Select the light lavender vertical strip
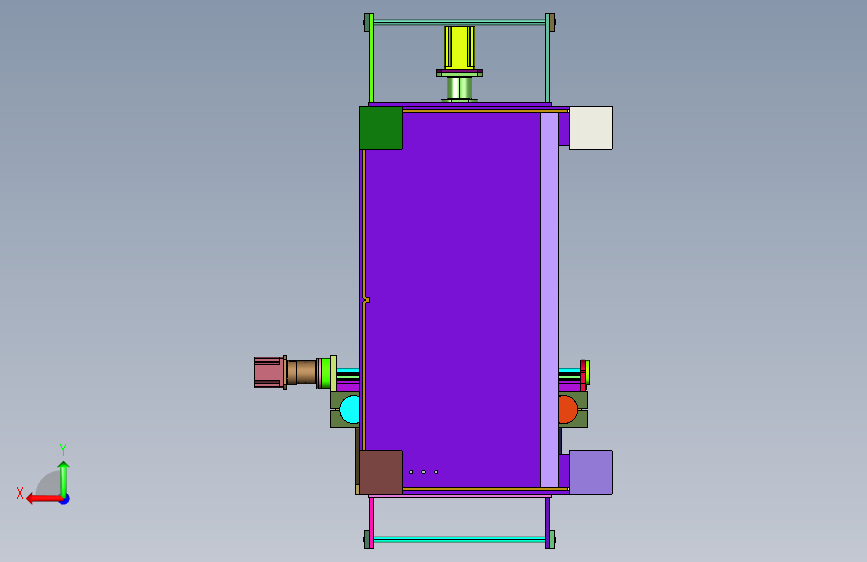The width and height of the screenshot is (867, 562). [x=549, y=300]
